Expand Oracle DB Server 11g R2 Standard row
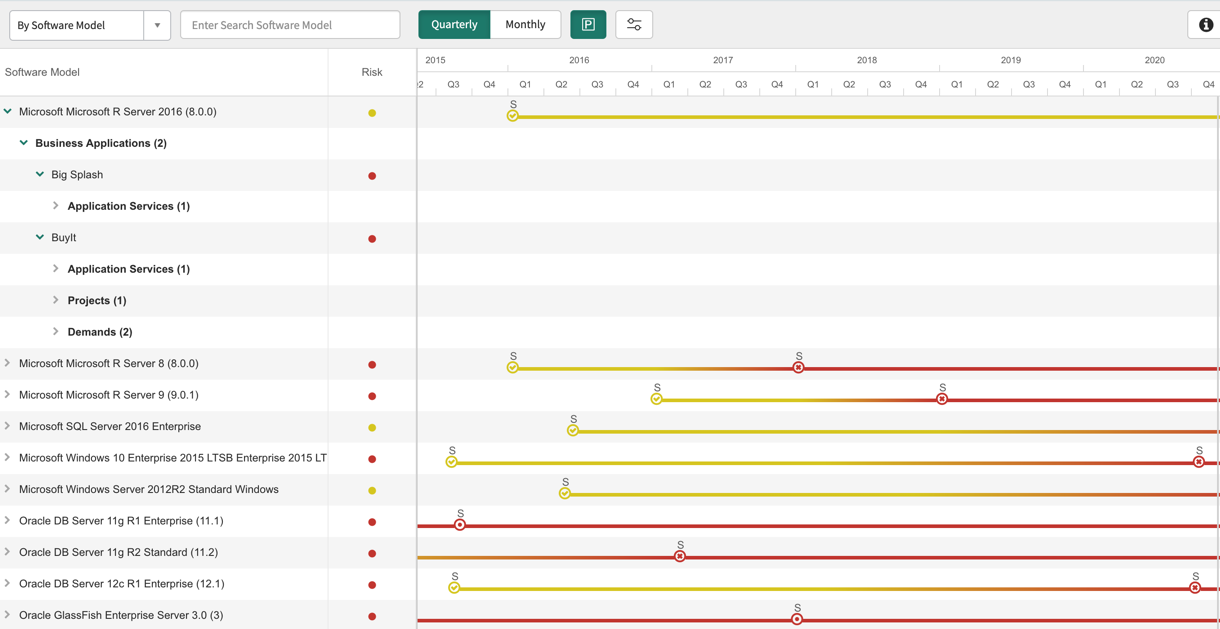1220x629 pixels. coord(8,552)
